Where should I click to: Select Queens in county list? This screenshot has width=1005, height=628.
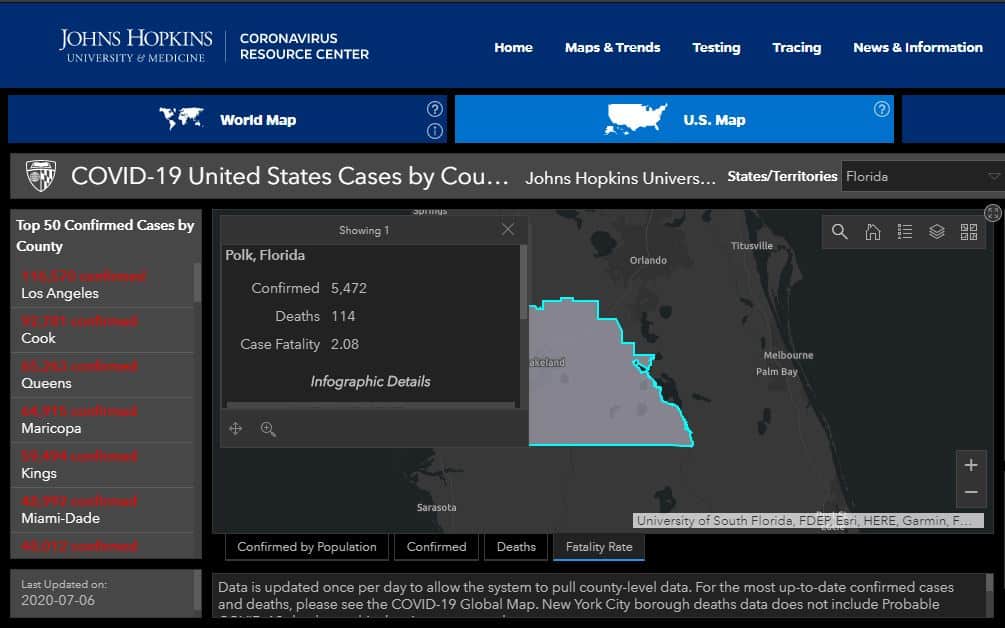click(x=102, y=375)
